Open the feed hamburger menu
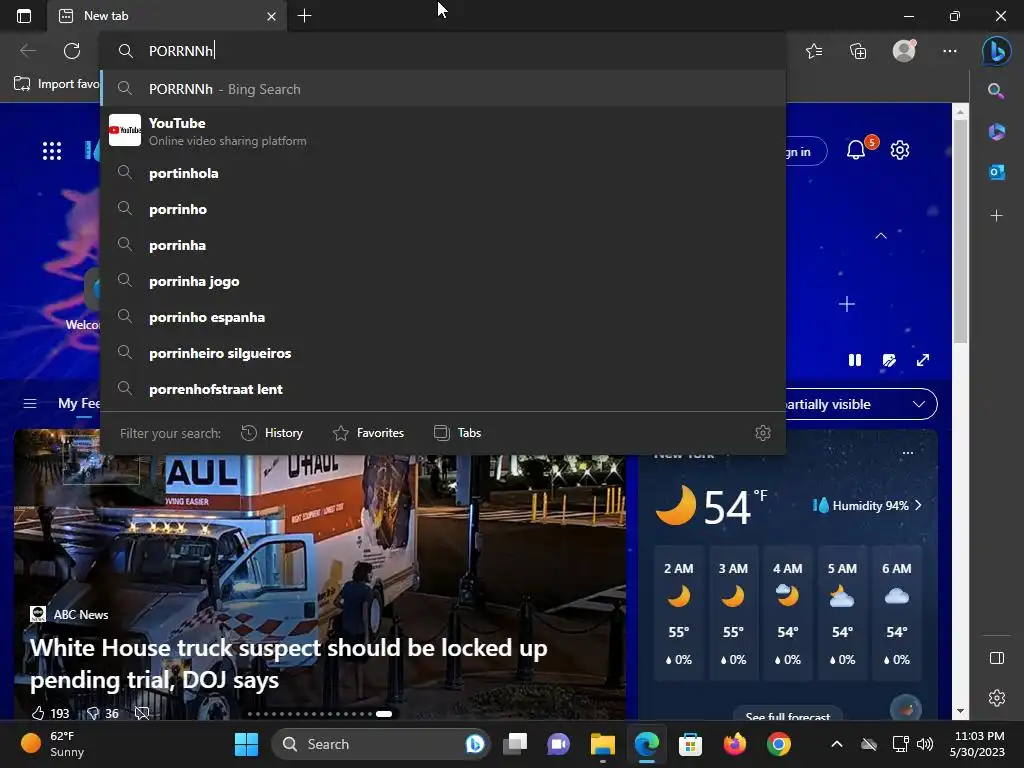The width and height of the screenshot is (1024, 768). 30,404
